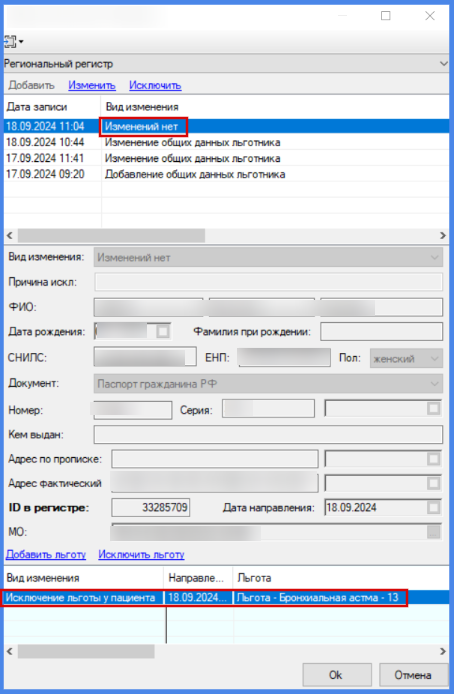Select record 17.09.2024 09:20 Добавление общих данных
Screen dimensions: 454x694
tap(226, 174)
